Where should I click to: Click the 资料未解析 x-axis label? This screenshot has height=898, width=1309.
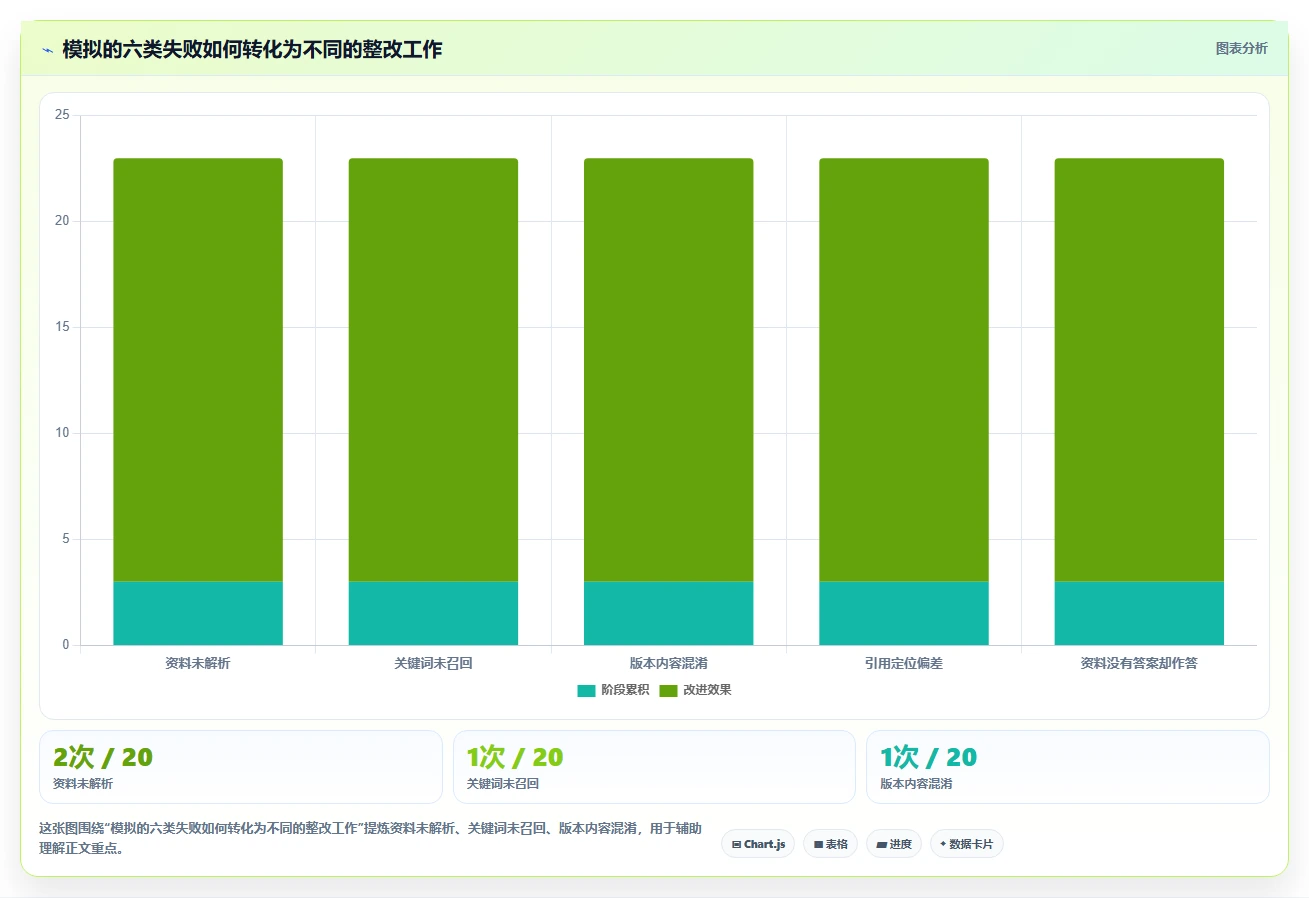tap(198, 663)
